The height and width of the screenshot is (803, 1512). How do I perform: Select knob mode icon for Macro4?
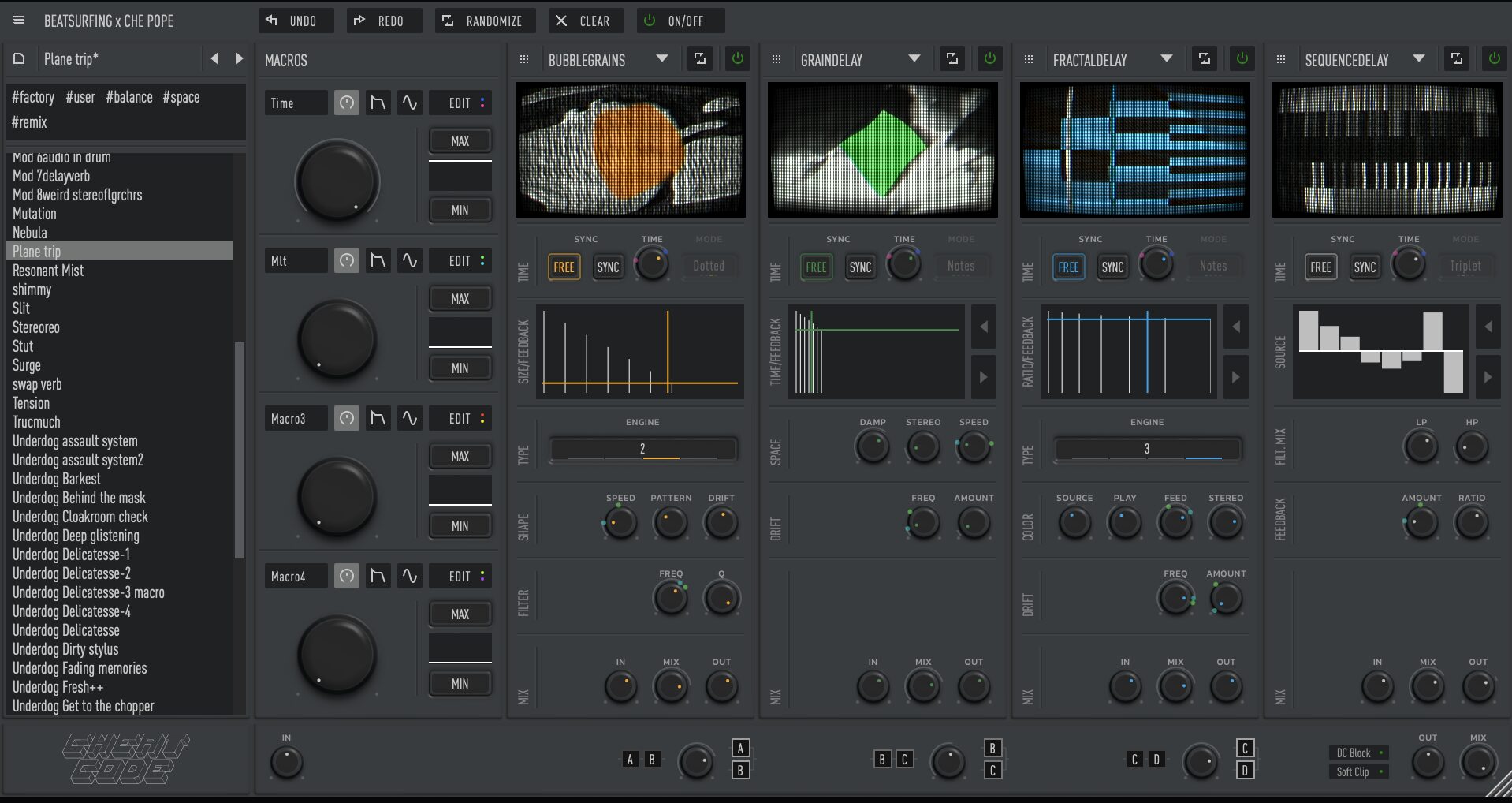[x=347, y=576]
